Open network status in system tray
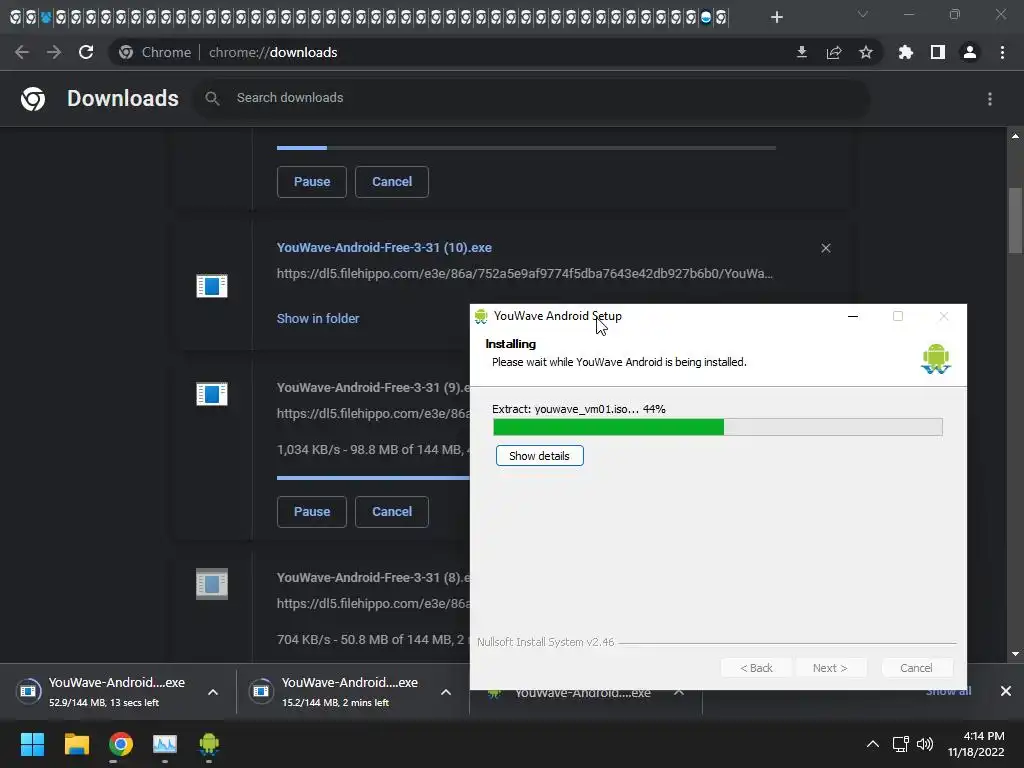Image resolution: width=1024 pixels, height=768 pixels. click(901, 744)
